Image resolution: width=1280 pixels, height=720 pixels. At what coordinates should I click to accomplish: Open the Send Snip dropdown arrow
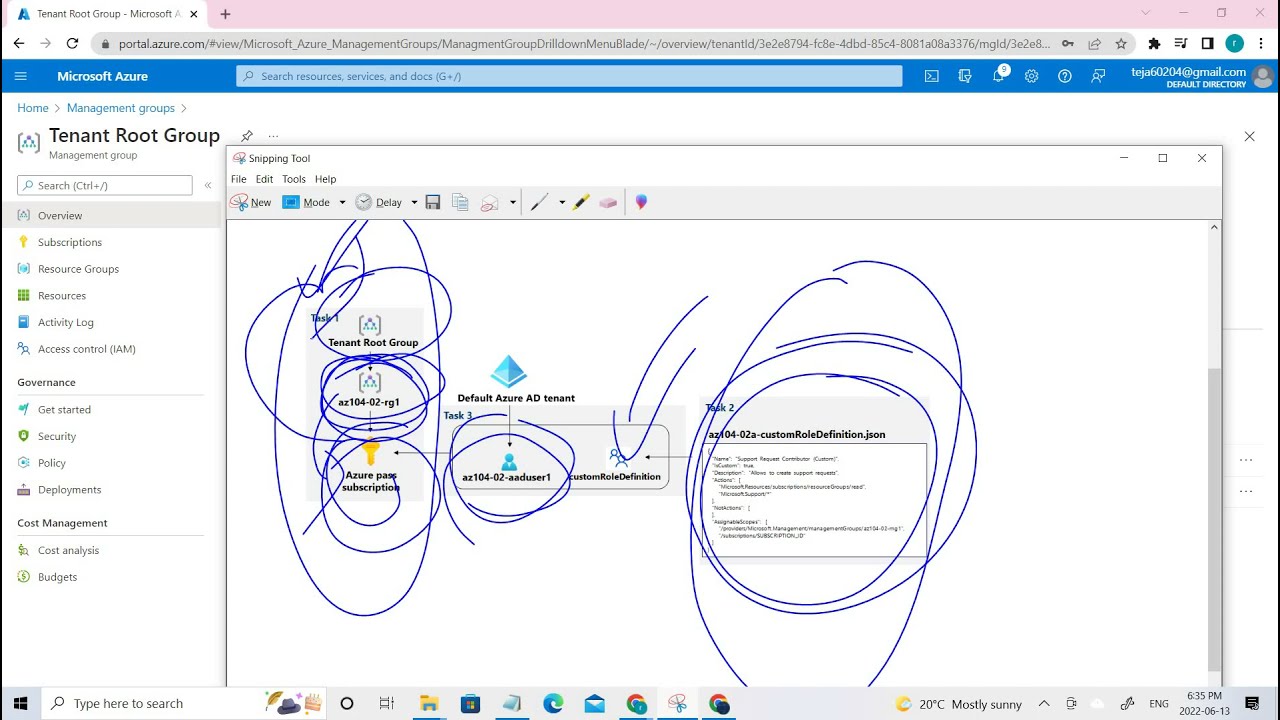513,202
